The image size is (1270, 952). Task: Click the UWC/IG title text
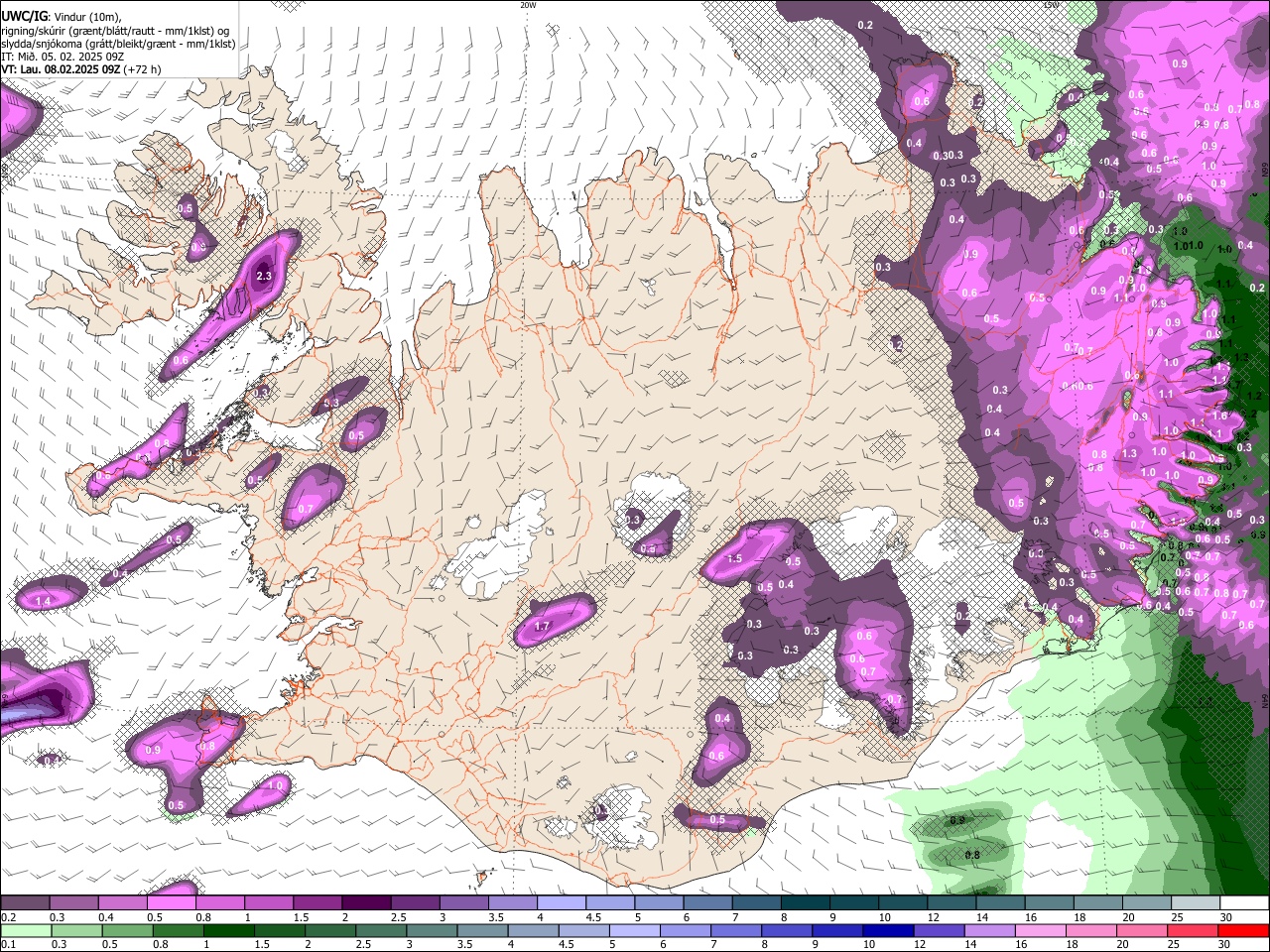click(24, 16)
